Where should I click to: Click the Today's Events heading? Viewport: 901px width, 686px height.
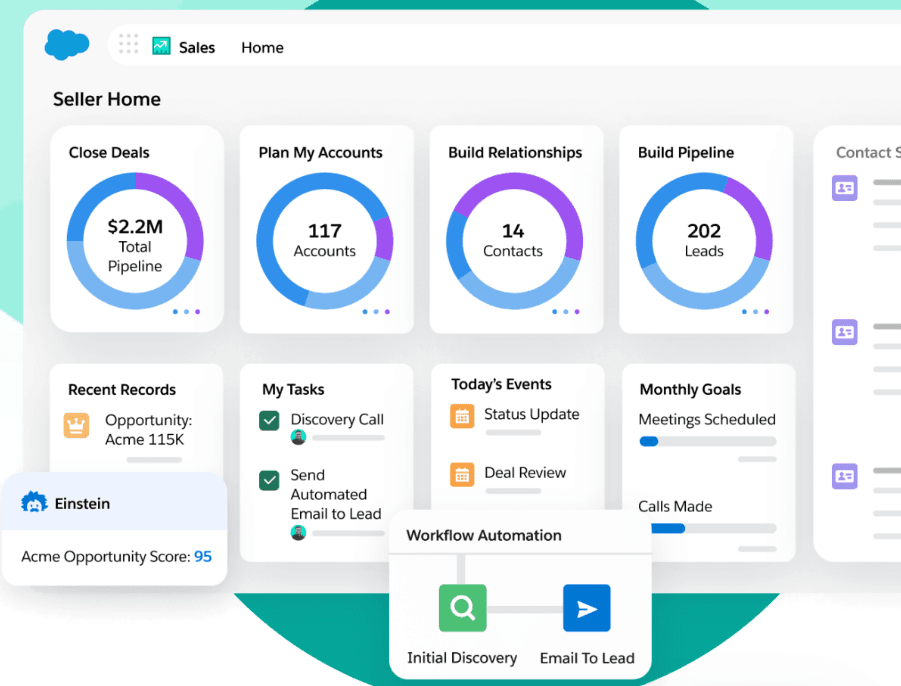501,384
